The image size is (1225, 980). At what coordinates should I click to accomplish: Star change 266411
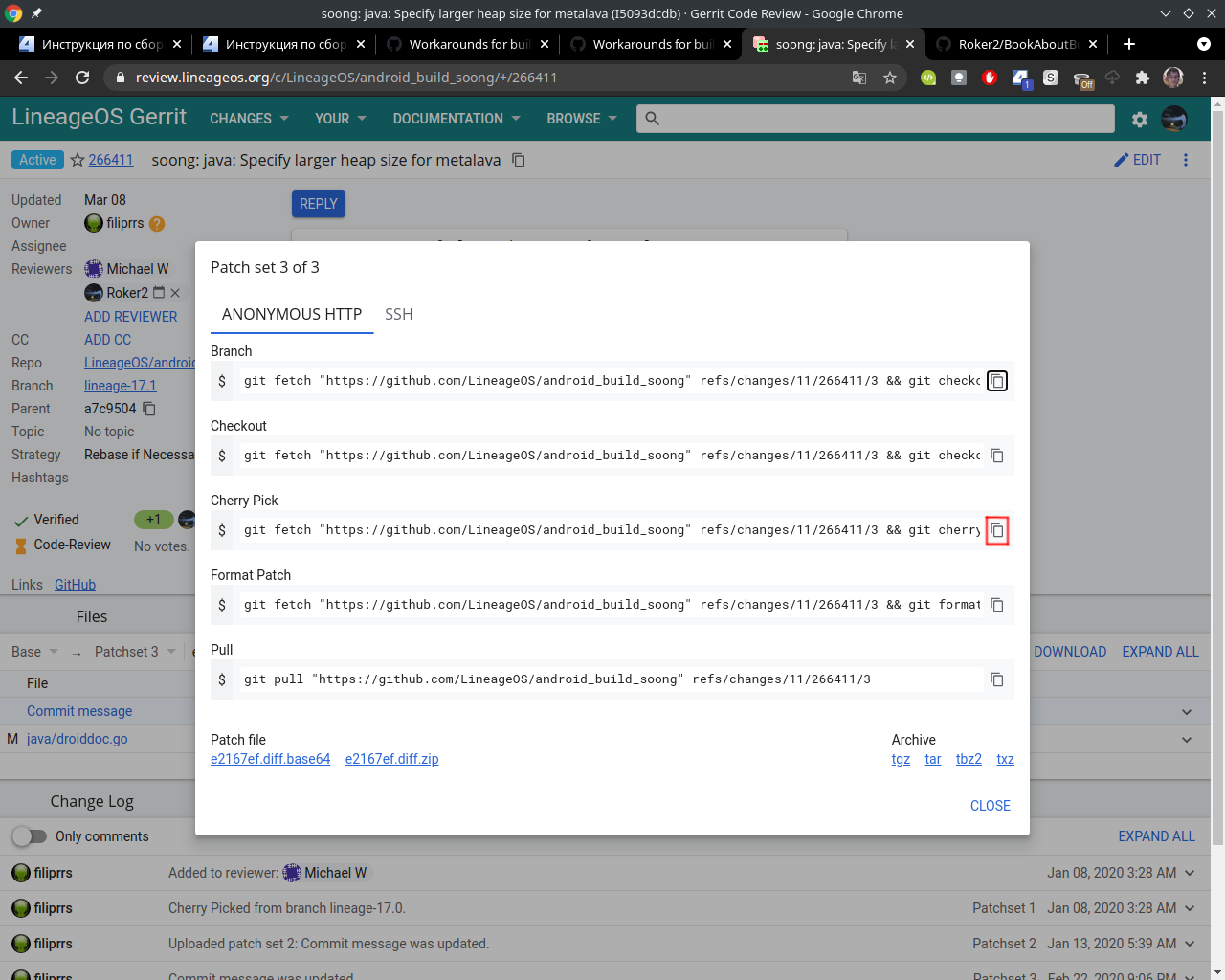[x=78, y=160]
